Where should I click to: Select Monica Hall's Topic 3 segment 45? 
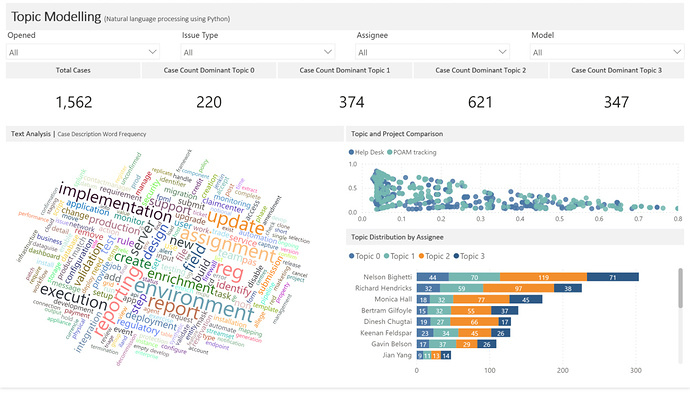coord(526,300)
